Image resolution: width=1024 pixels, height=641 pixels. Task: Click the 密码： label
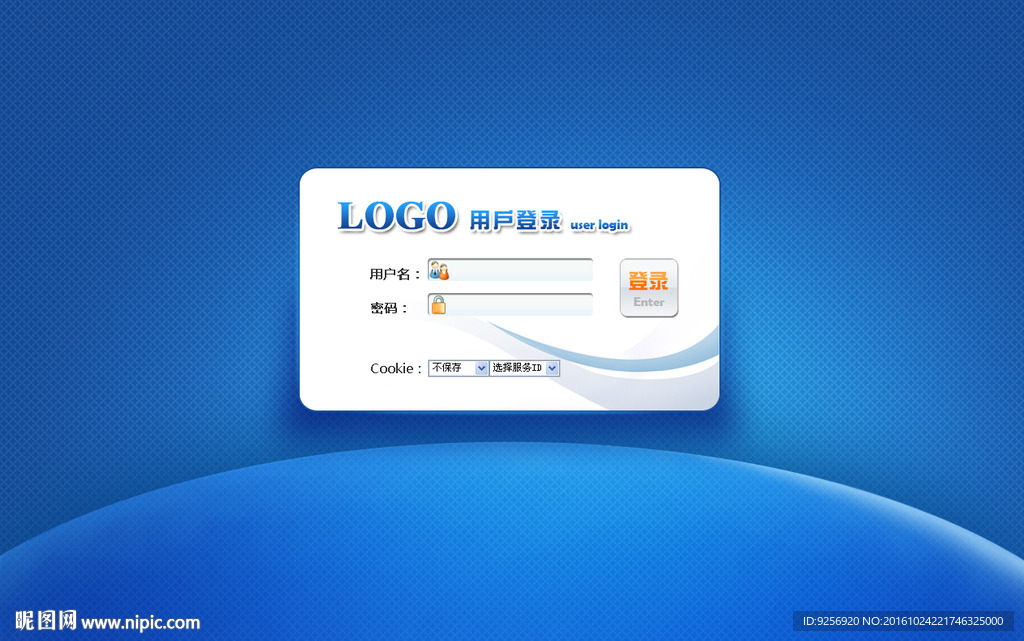[x=389, y=308]
